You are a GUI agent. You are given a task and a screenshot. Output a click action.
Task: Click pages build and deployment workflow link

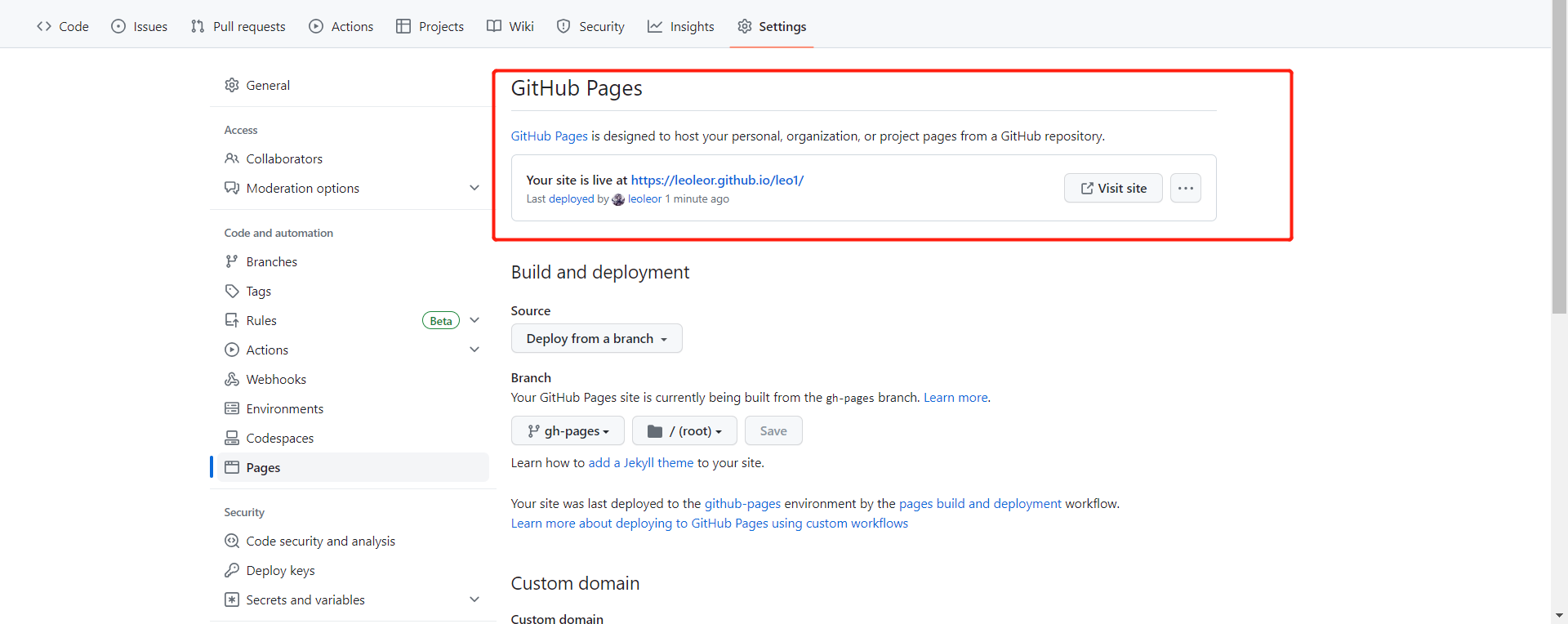(x=980, y=503)
